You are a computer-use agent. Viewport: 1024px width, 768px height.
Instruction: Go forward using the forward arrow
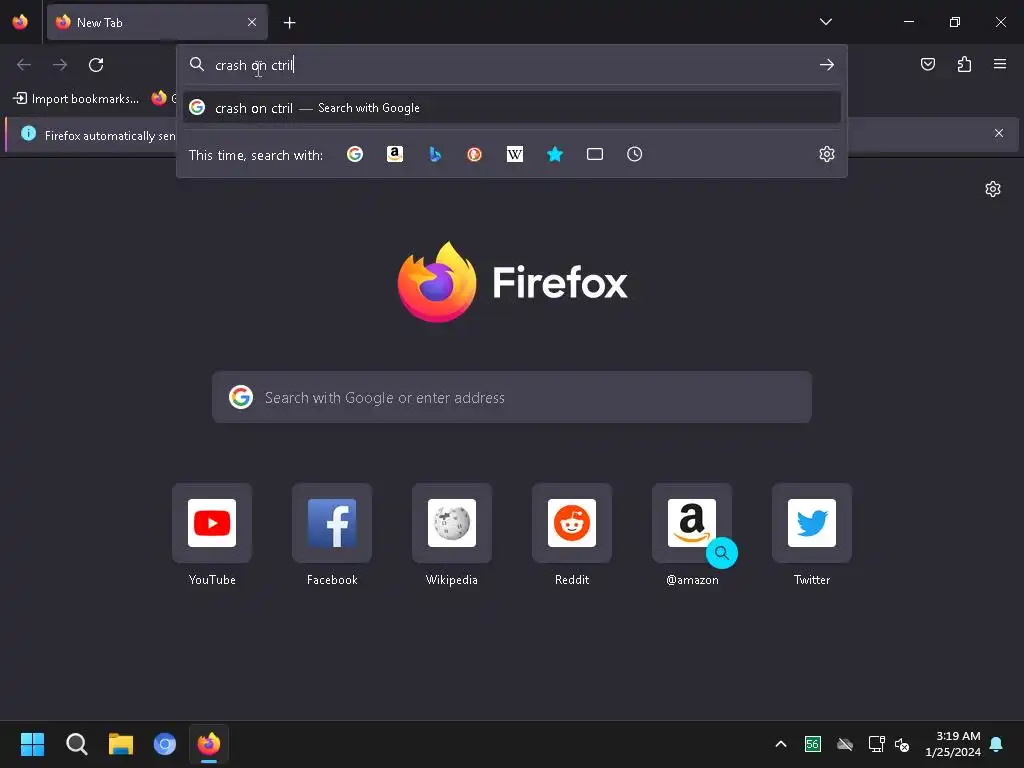[60, 65]
